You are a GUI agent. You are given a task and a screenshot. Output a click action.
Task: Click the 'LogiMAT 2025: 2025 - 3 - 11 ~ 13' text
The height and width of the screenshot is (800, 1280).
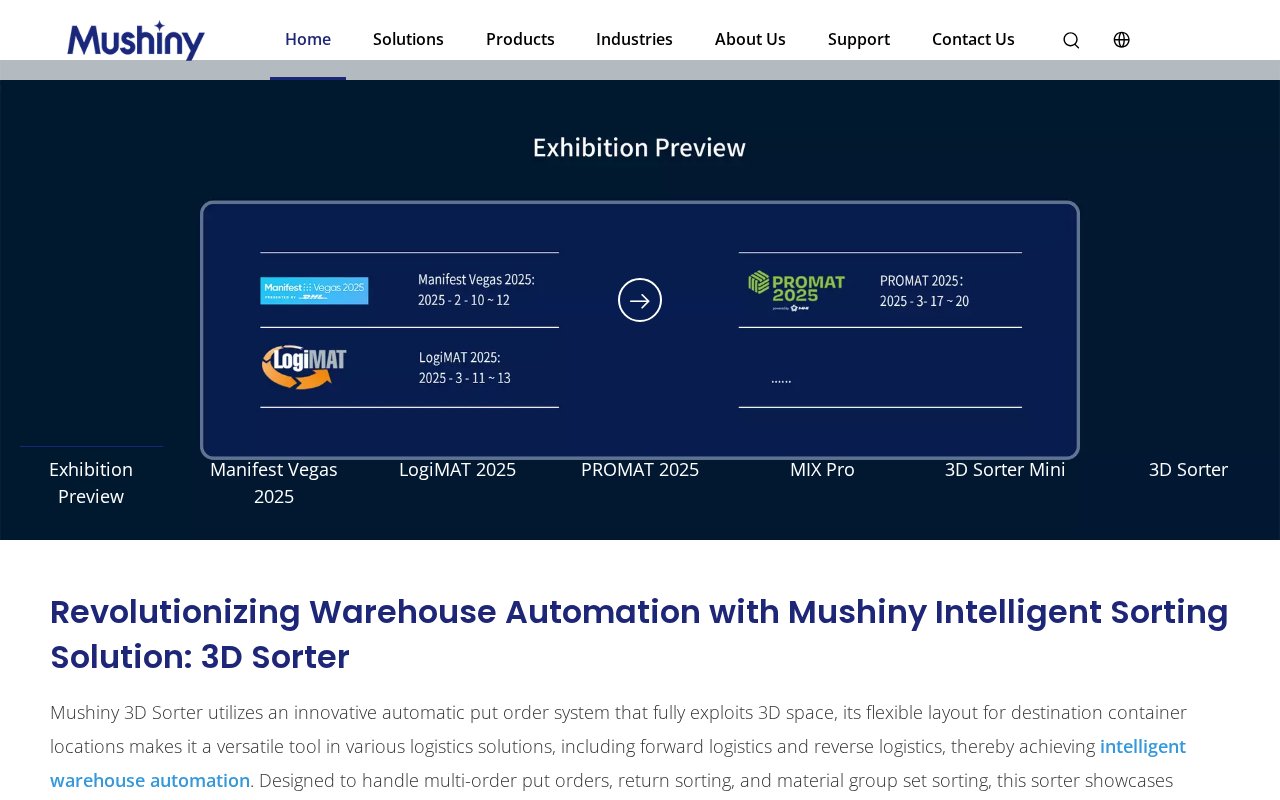[x=464, y=367]
